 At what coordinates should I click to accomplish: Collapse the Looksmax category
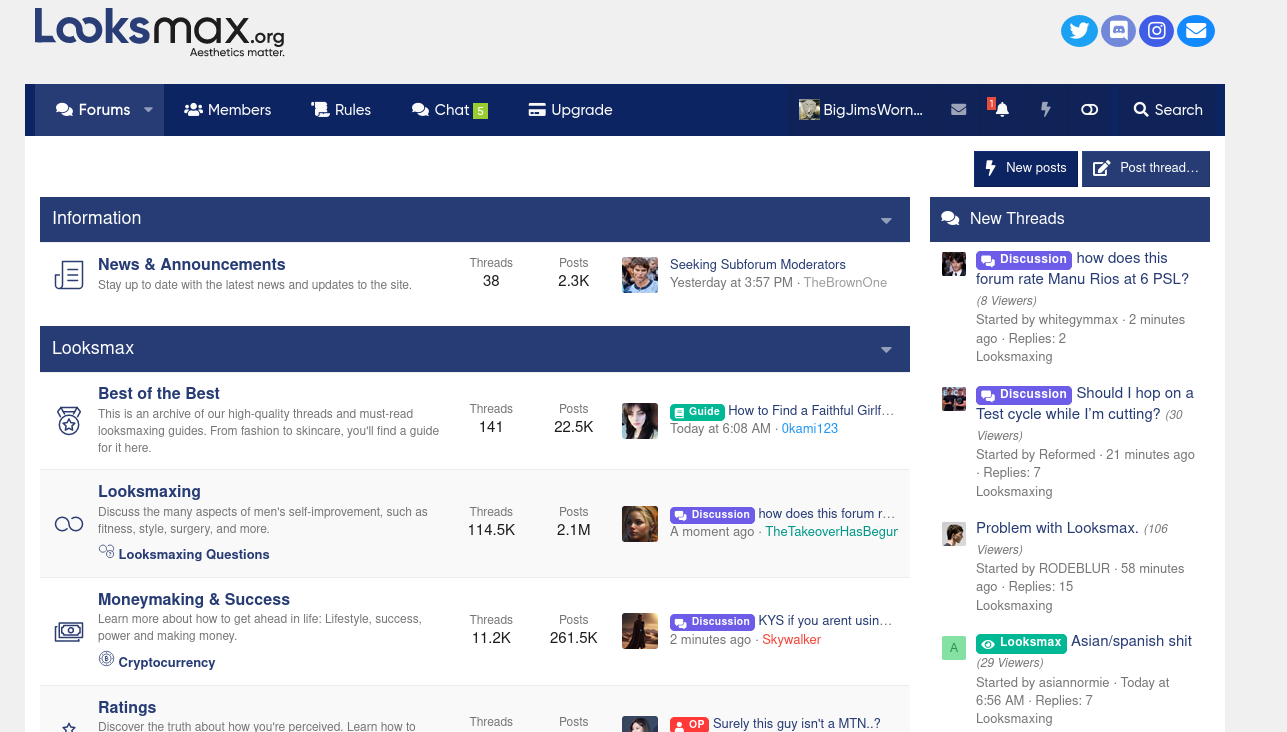[886, 350]
